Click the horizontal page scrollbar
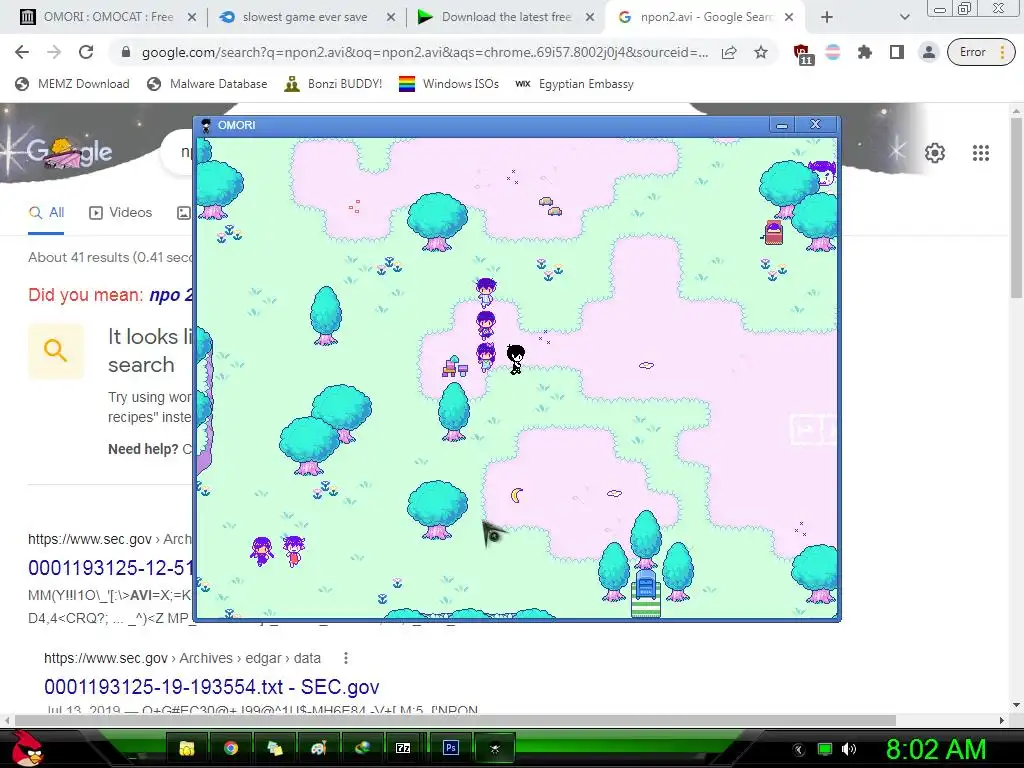Viewport: 1024px width, 768px height. click(455, 720)
